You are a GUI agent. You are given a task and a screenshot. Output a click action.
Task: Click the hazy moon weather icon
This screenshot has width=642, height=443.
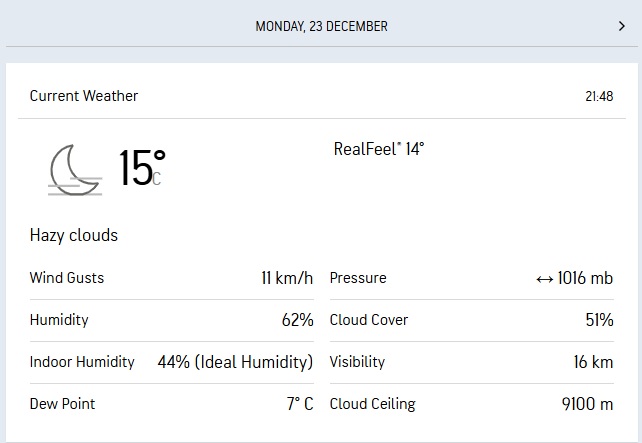click(75, 170)
